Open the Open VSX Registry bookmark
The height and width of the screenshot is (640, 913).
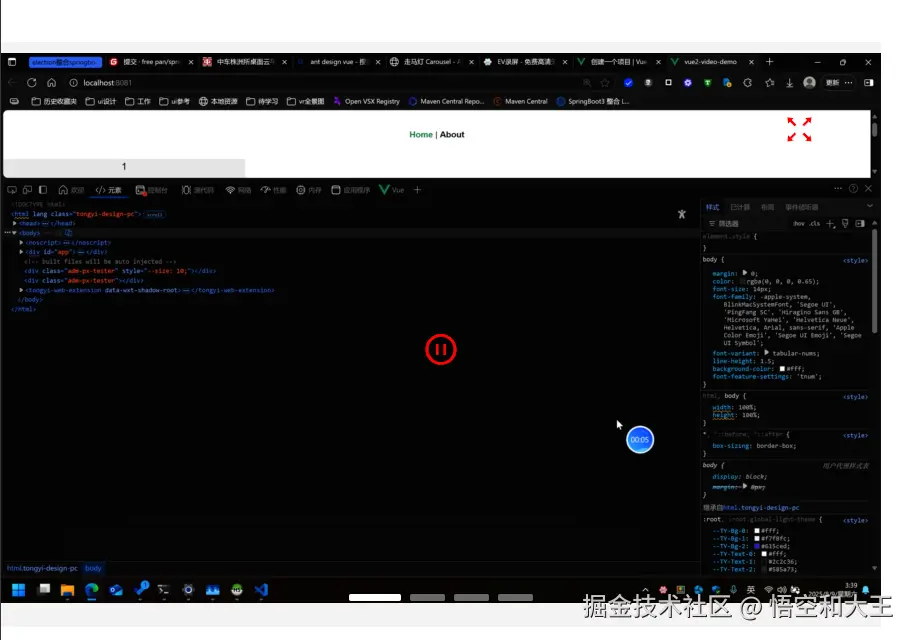pyautogui.click(x=366, y=101)
